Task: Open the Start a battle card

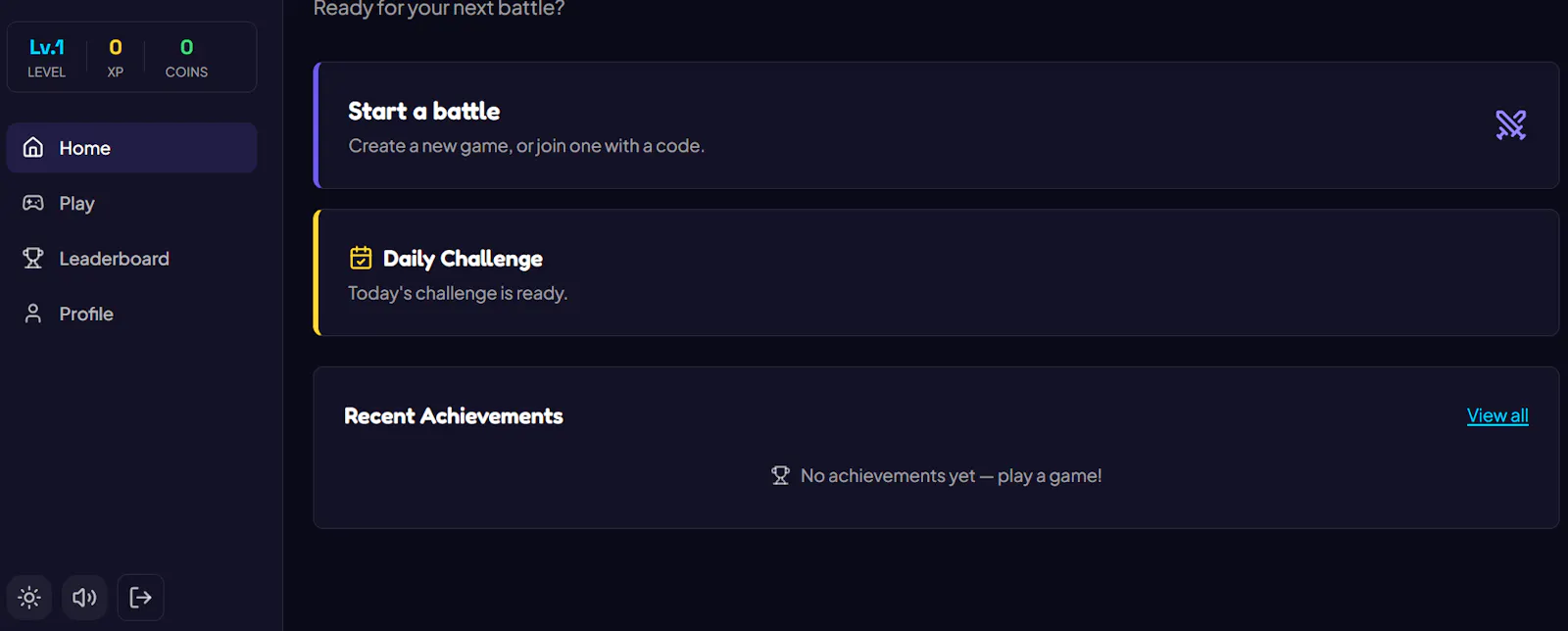Action: (936, 125)
